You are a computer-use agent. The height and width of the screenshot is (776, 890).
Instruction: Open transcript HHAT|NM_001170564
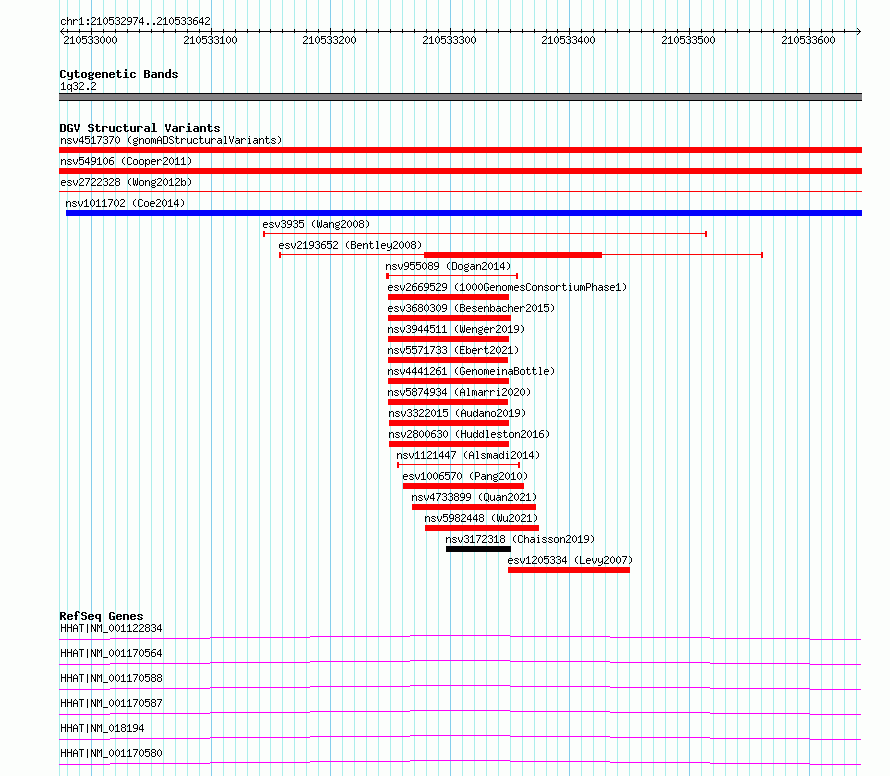tap(111, 653)
